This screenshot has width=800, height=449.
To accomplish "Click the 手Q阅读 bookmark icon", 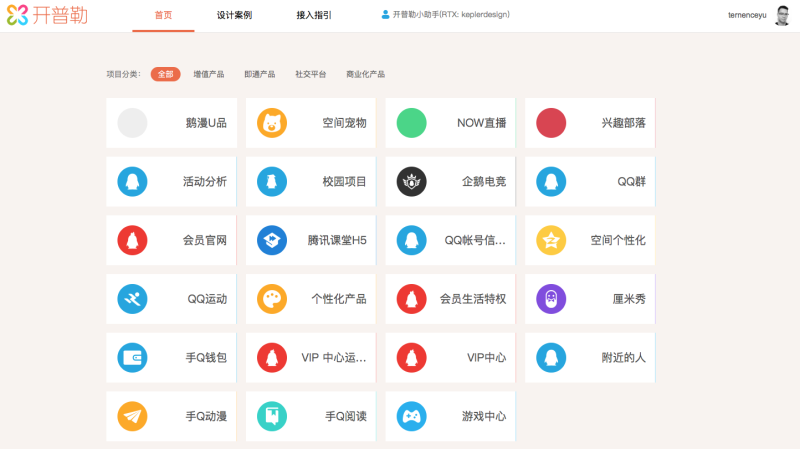I will (x=272, y=416).
